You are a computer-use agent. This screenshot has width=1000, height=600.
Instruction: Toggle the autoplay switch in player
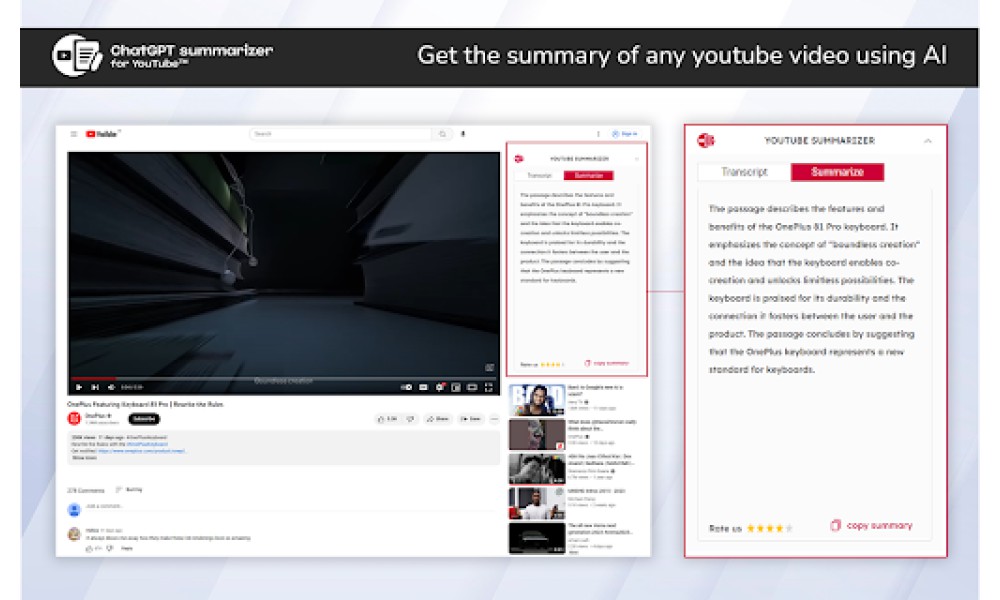tap(406, 387)
